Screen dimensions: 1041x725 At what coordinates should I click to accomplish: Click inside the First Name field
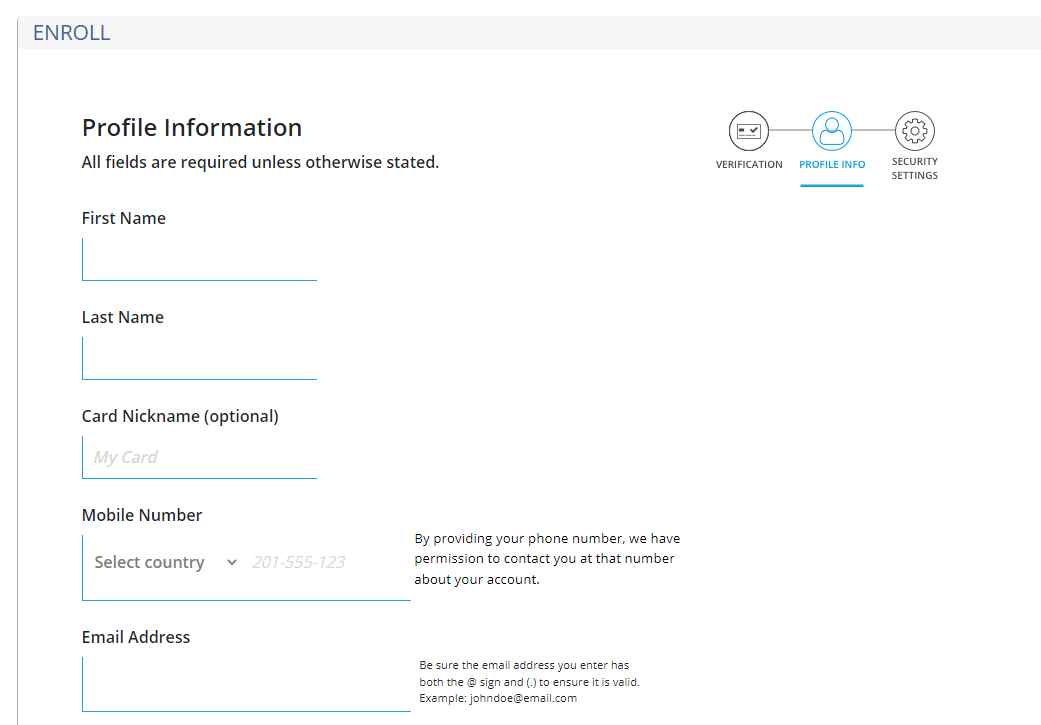coord(199,259)
